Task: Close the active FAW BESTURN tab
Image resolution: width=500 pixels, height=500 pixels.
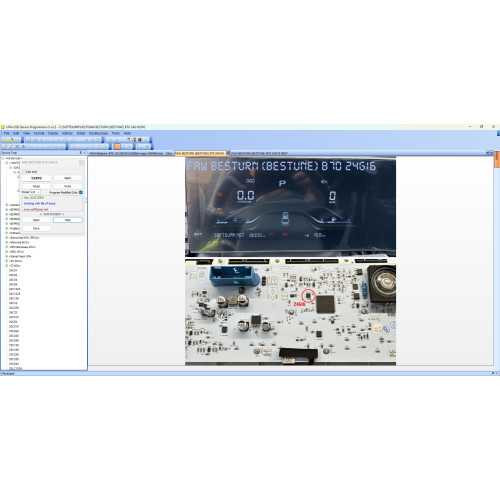Action: tap(228, 153)
